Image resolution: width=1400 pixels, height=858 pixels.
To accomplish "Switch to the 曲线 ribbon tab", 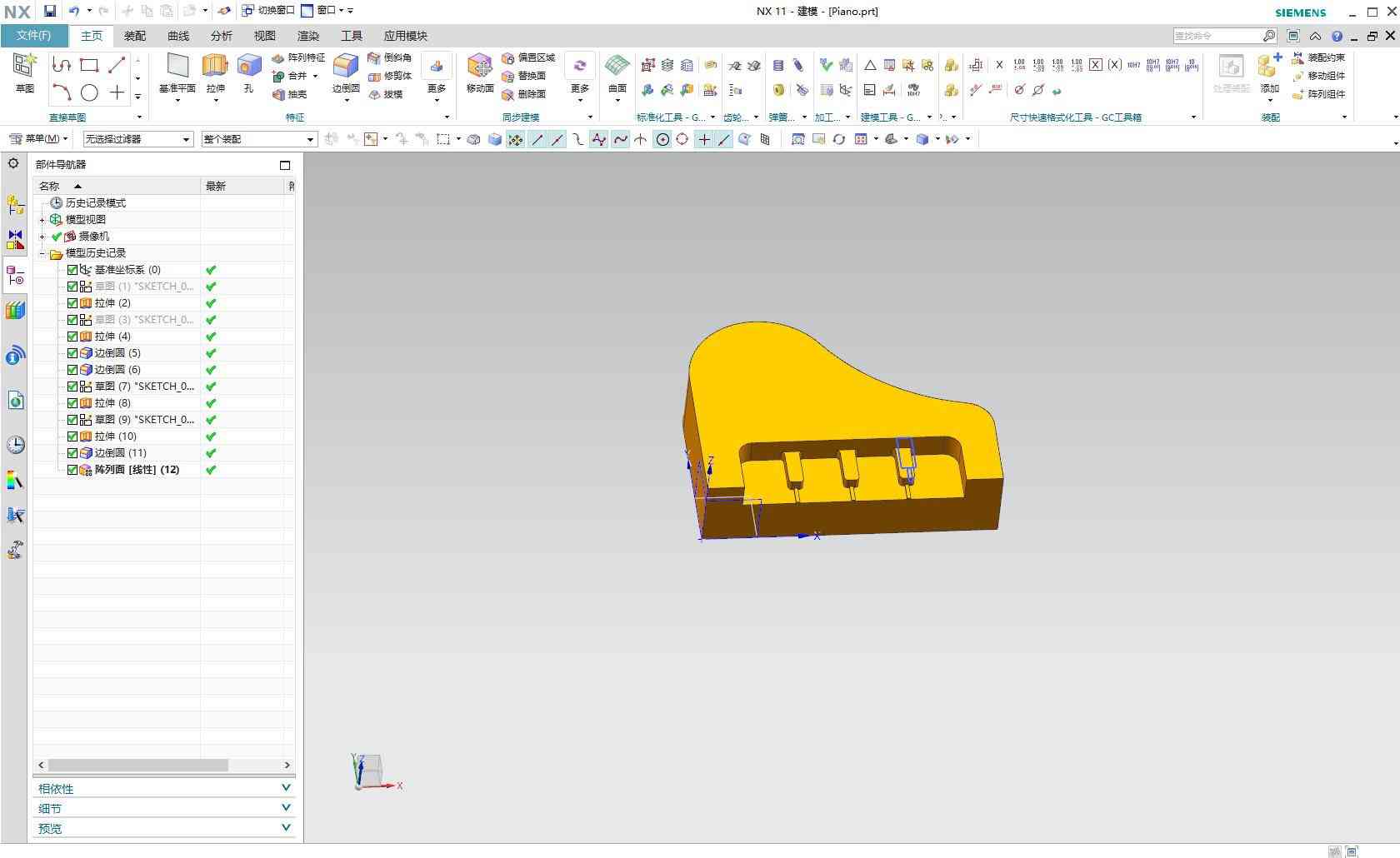I will point(178,36).
